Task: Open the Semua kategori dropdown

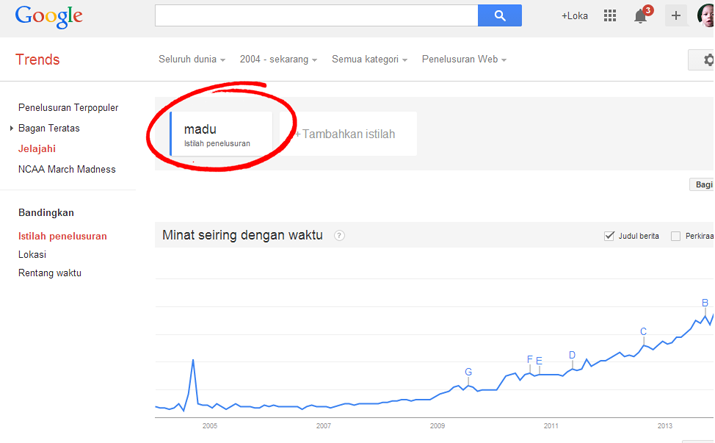Action: pos(369,59)
